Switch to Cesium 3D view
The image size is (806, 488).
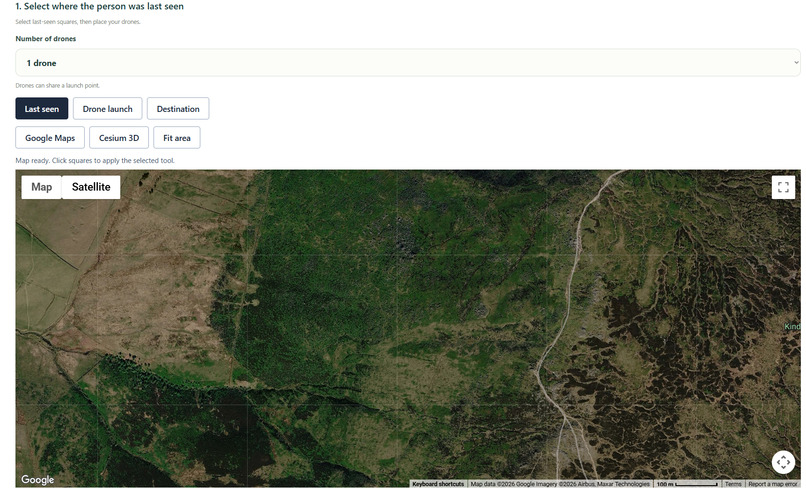[x=119, y=138]
